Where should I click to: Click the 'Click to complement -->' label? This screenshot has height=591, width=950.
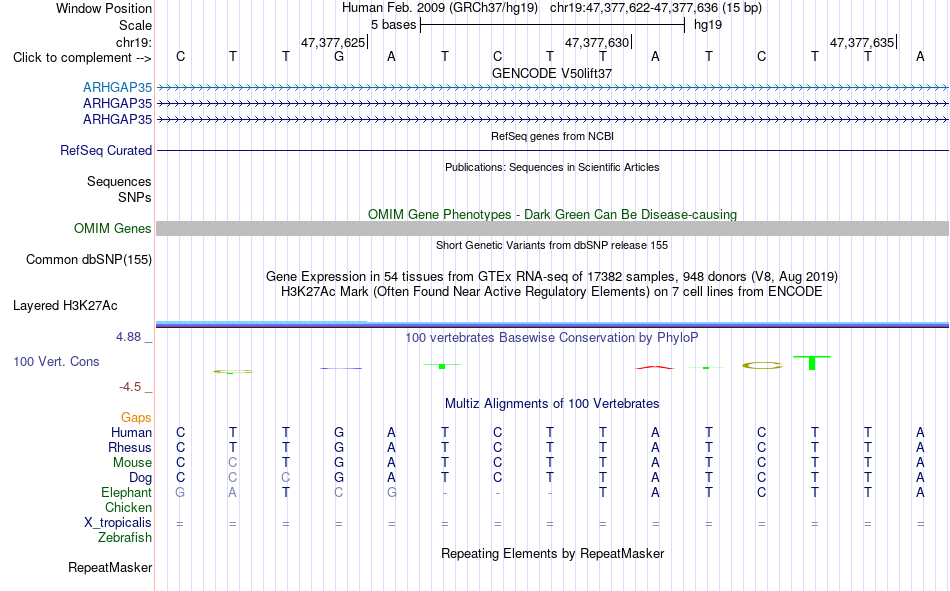(x=82, y=58)
